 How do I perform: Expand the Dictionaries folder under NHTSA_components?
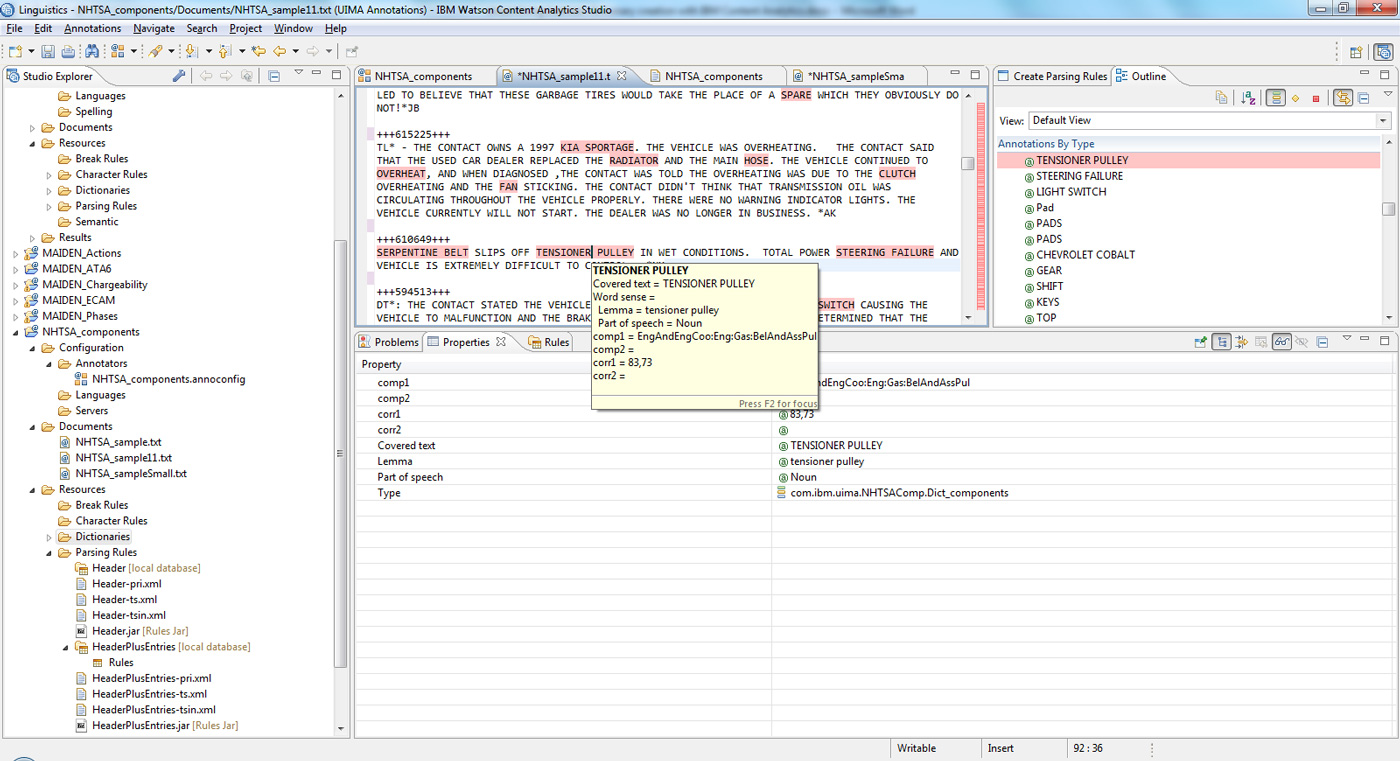tap(49, 537)
